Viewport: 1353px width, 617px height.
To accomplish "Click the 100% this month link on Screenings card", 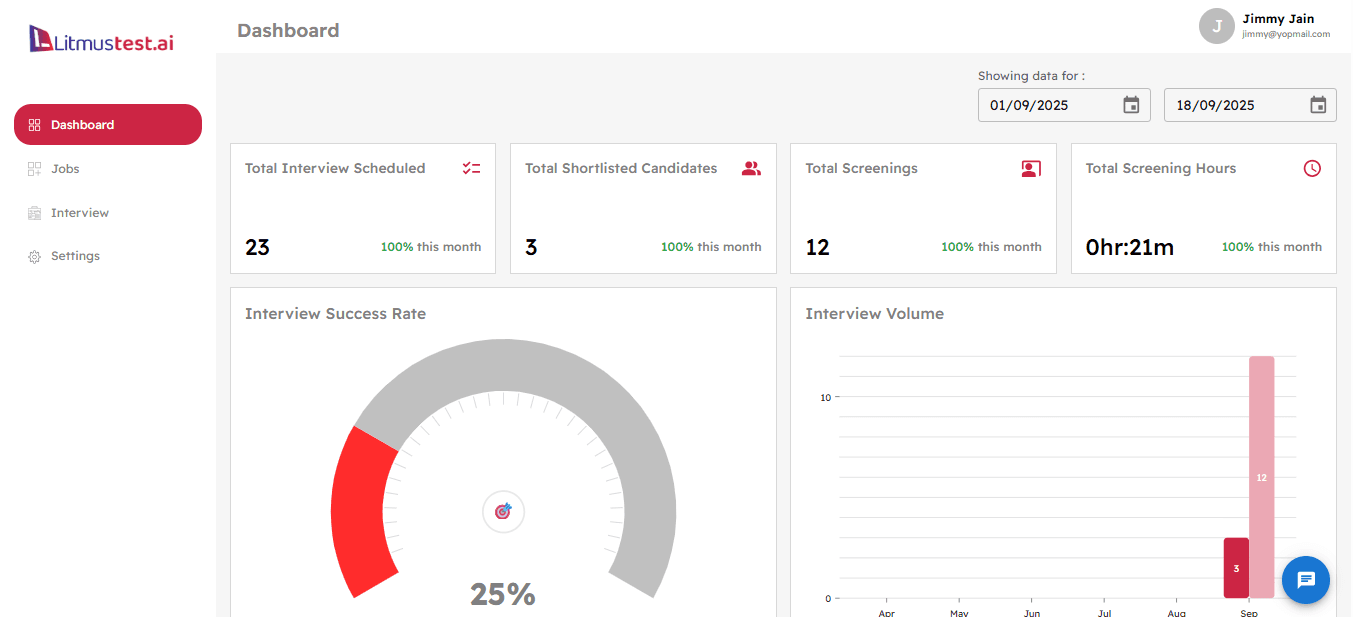I will tap(991, 246).
